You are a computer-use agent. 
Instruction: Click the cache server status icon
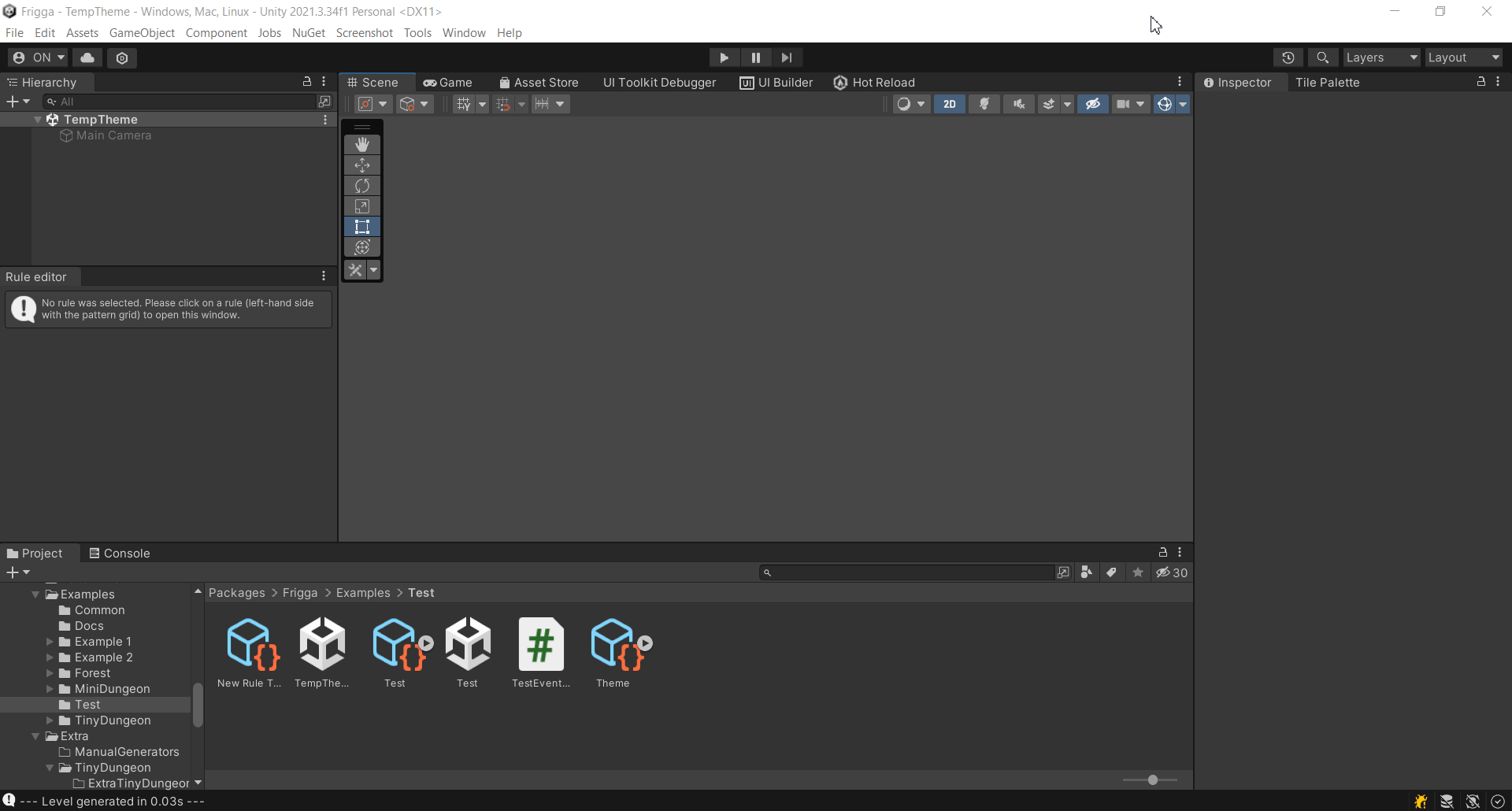pos(1447,801)
